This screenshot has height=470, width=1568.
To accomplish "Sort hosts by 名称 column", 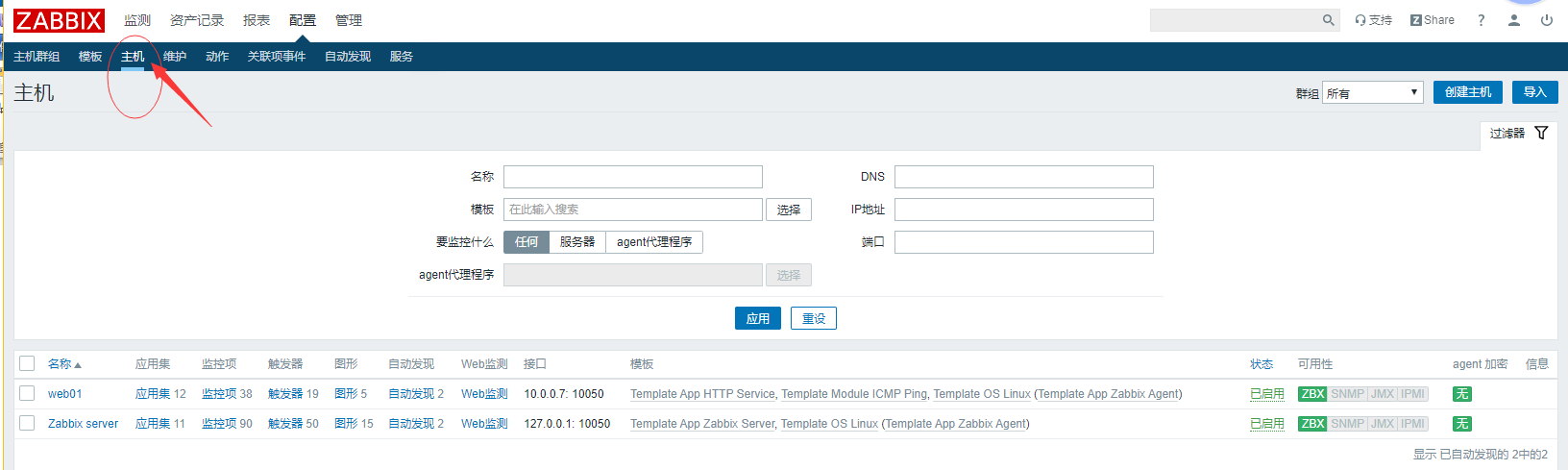I will click(x=64, y=364).
